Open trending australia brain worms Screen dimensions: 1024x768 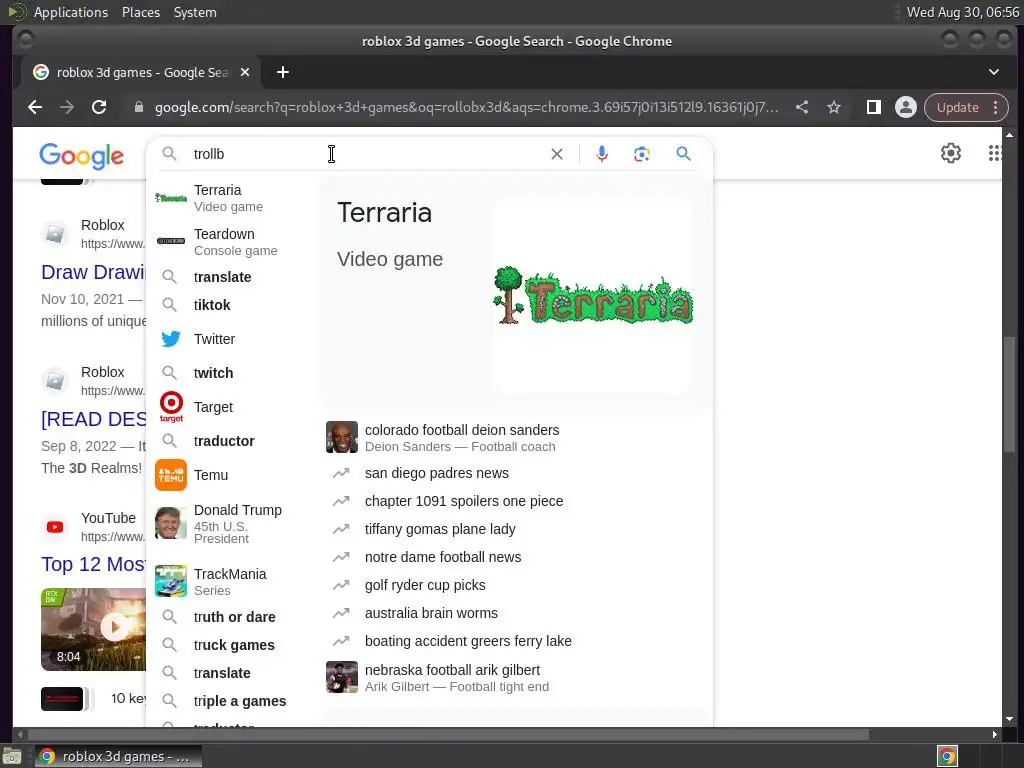point(513,614)
